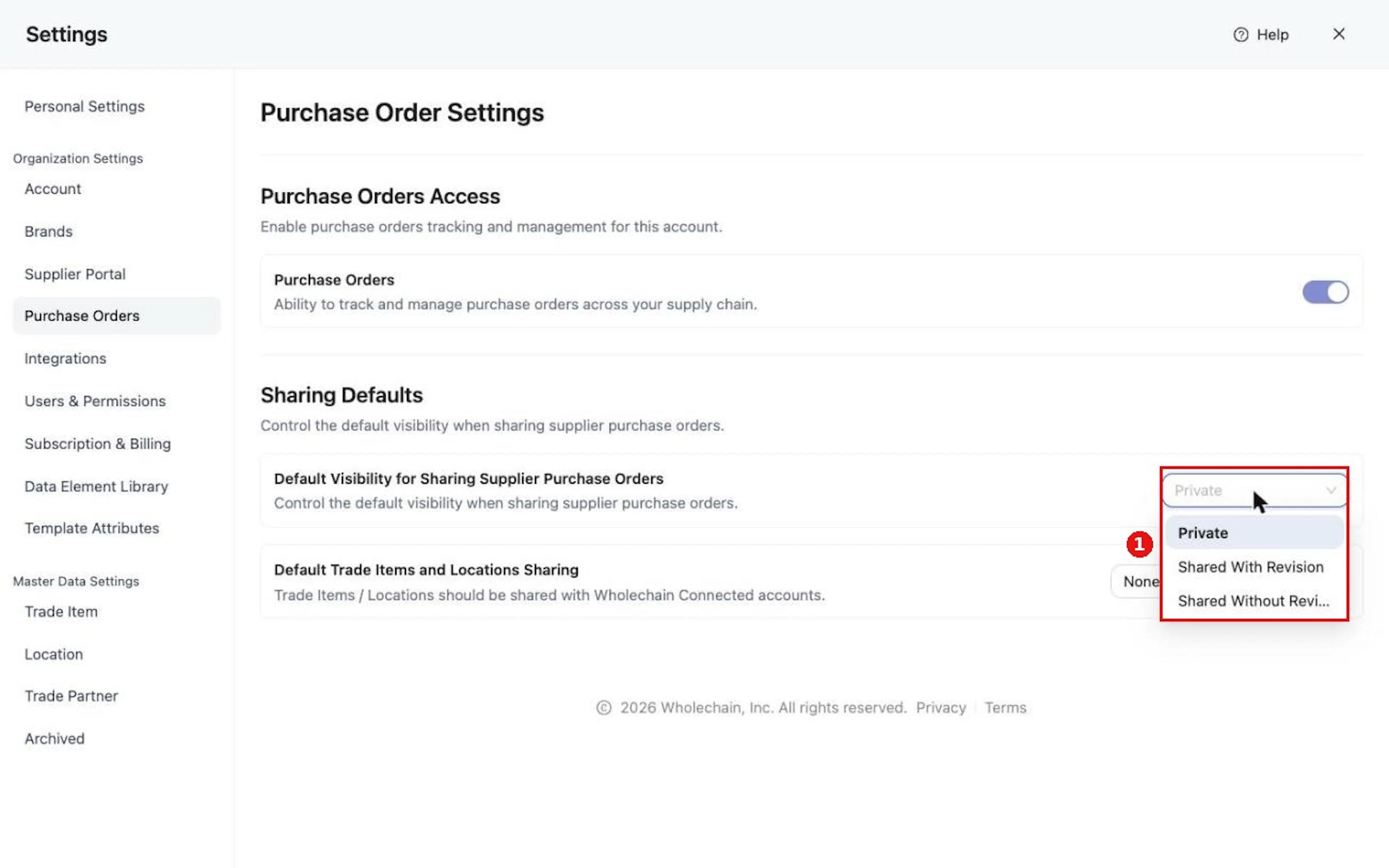Select Private option in dropdown list
Screen dimensions: 1389x868
1254,533
